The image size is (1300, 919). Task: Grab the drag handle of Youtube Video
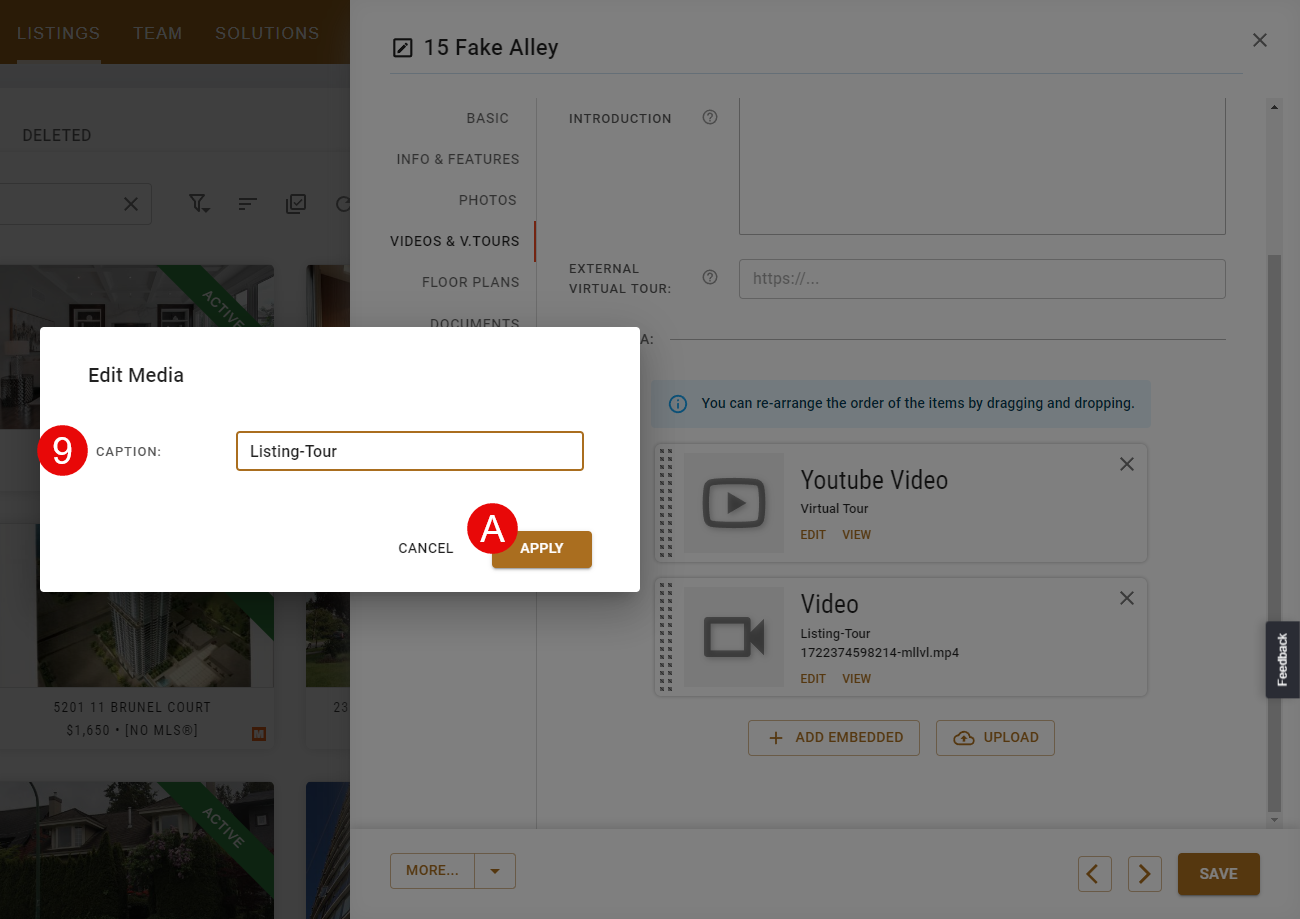coord(666,503)
